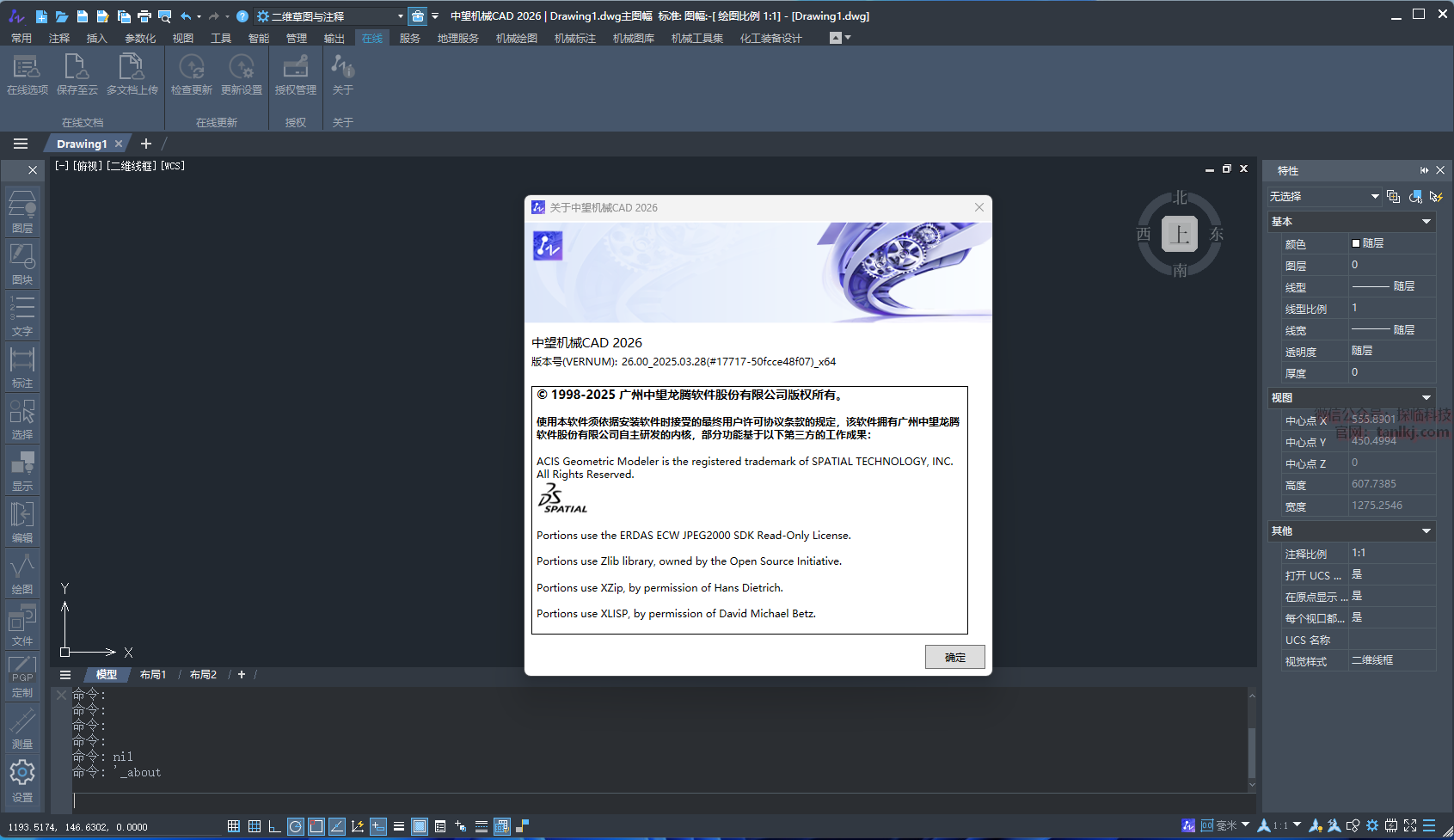Click the New file icon in quick access toolbar
This screenshot has width=1454, height=840.
41,16
